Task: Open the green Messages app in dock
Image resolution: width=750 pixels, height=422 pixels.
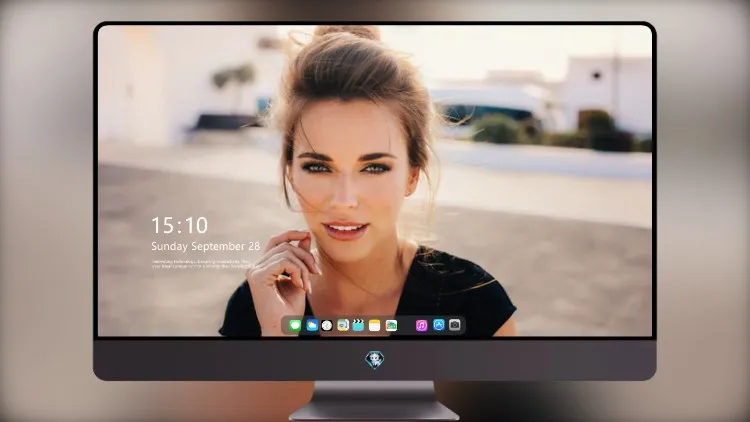Action: point(295,325)
